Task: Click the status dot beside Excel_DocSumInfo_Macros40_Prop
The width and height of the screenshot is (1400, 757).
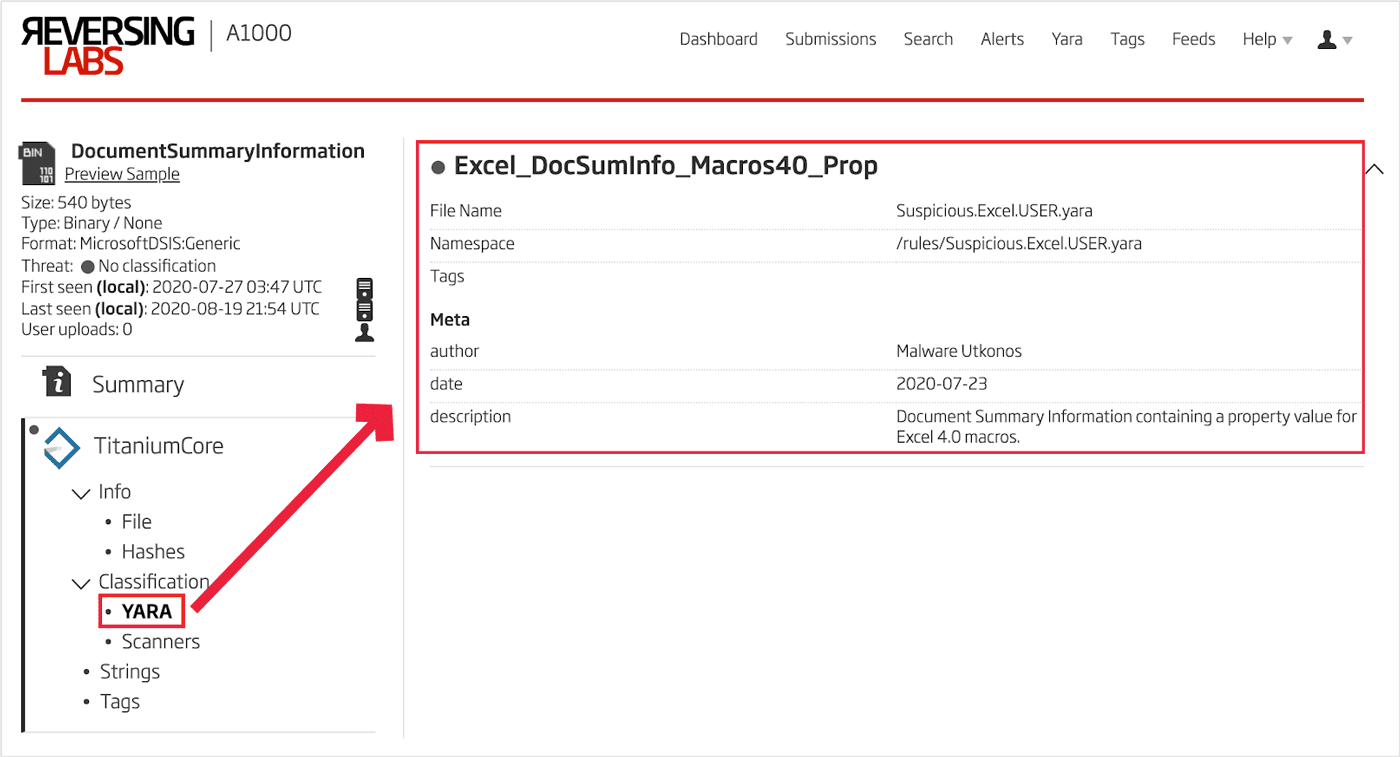Action: tap(438, 167)
